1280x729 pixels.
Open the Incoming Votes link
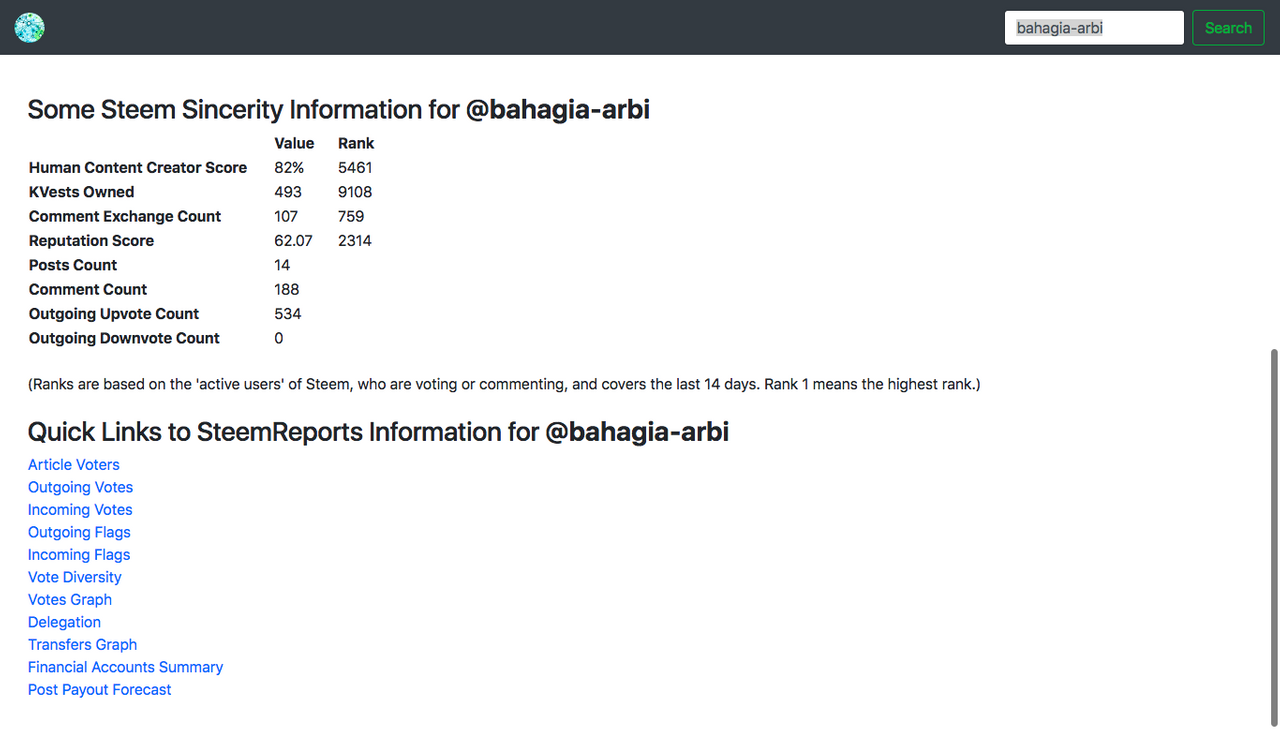coord(80,510)
